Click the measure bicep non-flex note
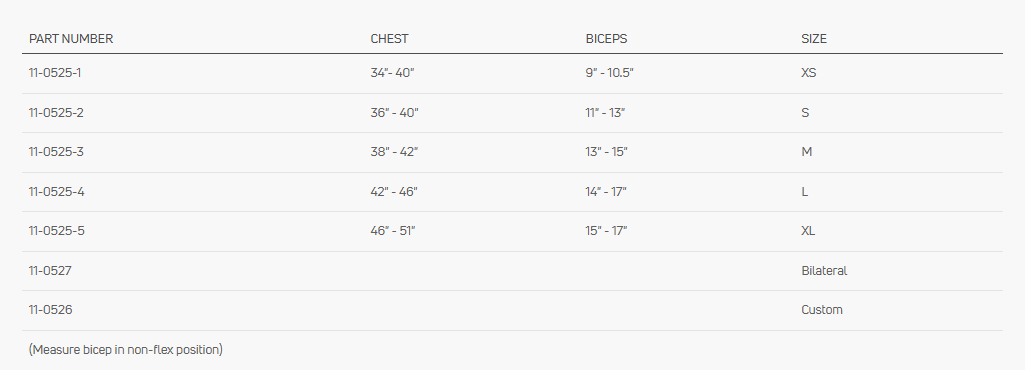This screenshot has width=1025, height=370. (126, 349)
